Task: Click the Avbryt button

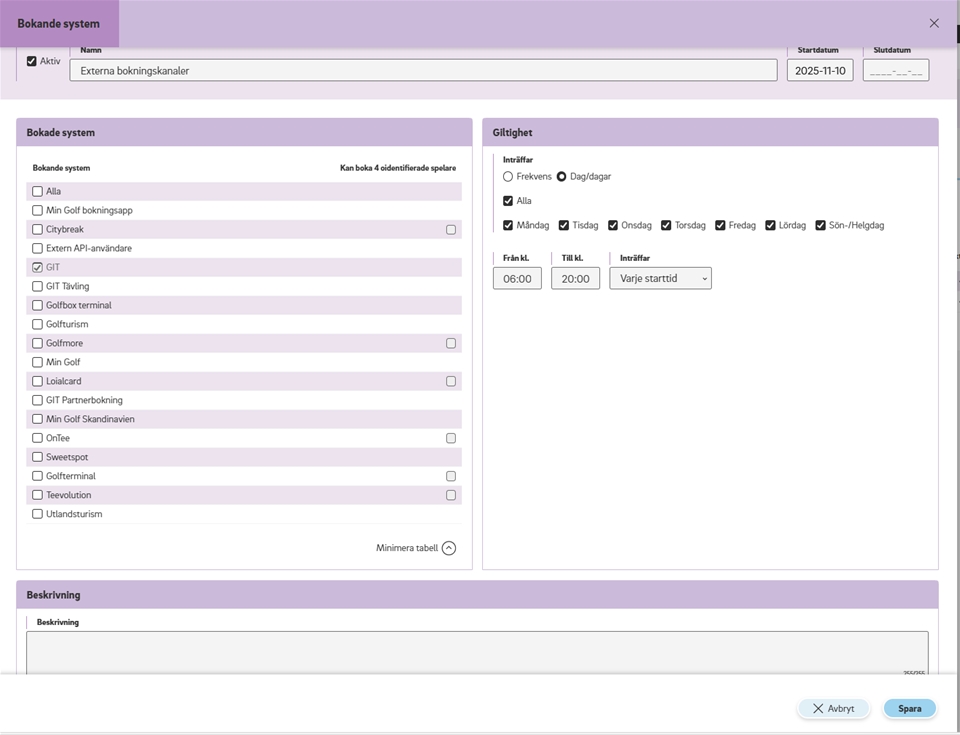Action: [x=833, y=708]
